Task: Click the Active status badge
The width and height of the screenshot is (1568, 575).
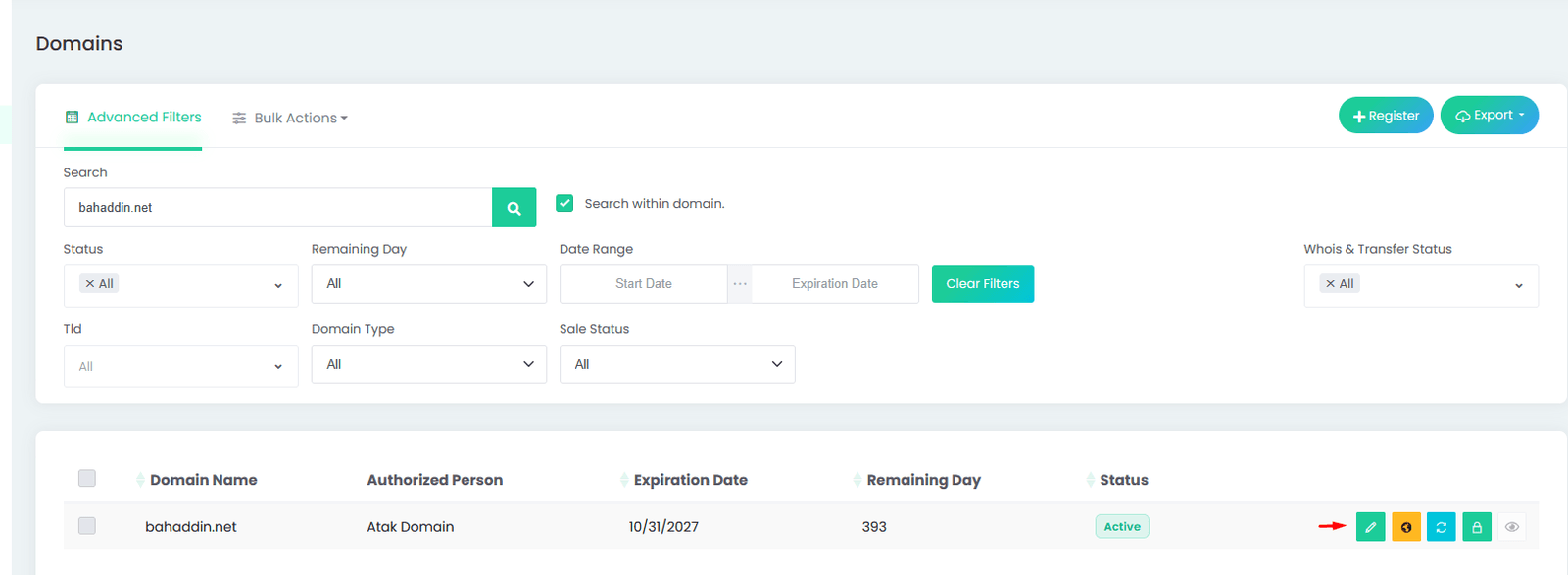Action: pyautogui.click(x=1122, y=527)
